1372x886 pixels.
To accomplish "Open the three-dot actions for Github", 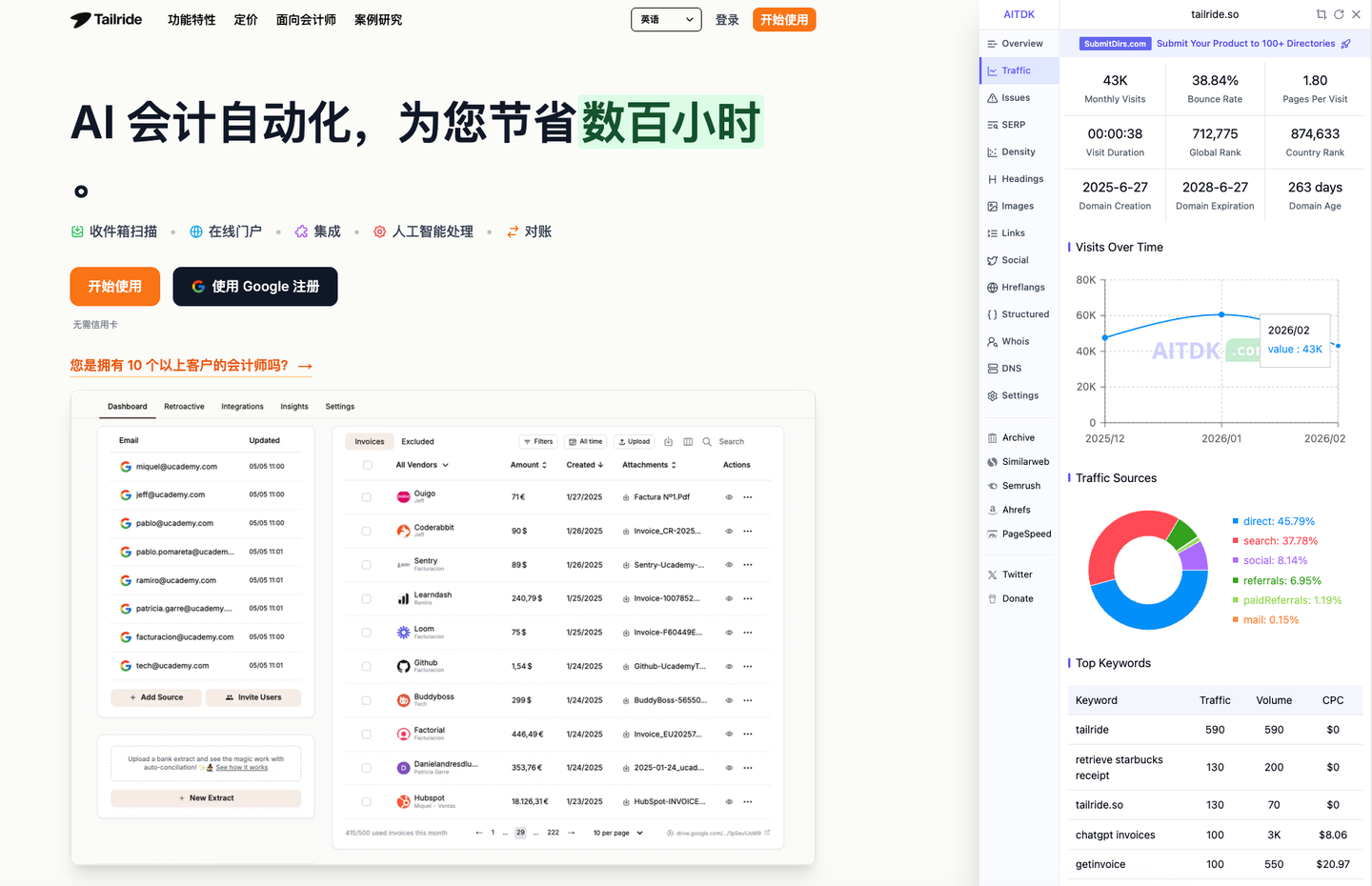I will click(748, 667).
